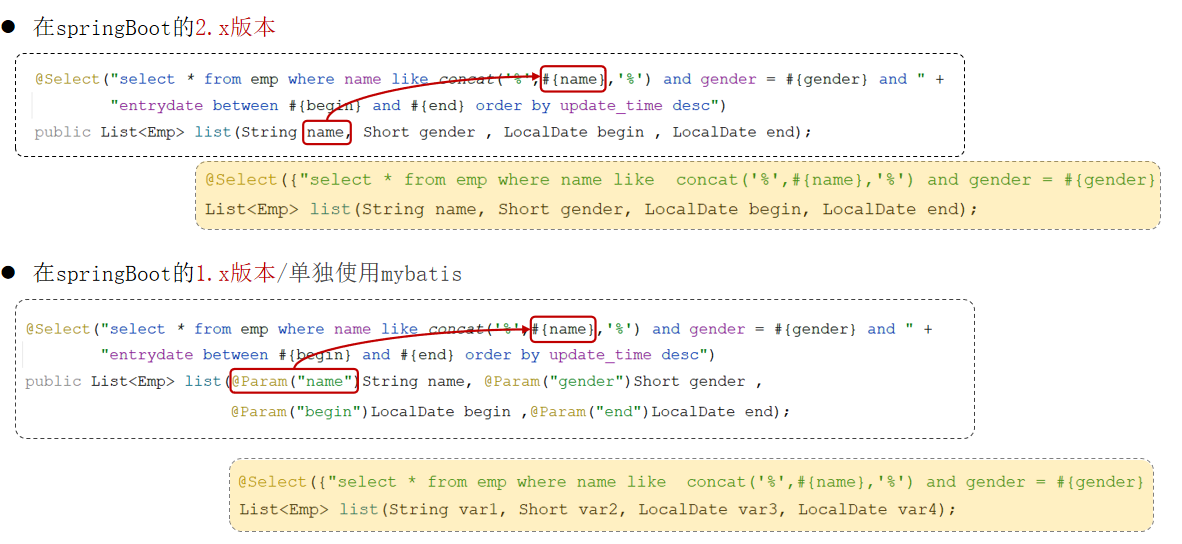This screenshot has height=544, width=1182.
Task: Click the red "1.x版本" heading text
Action: click(x=234, y=274)
